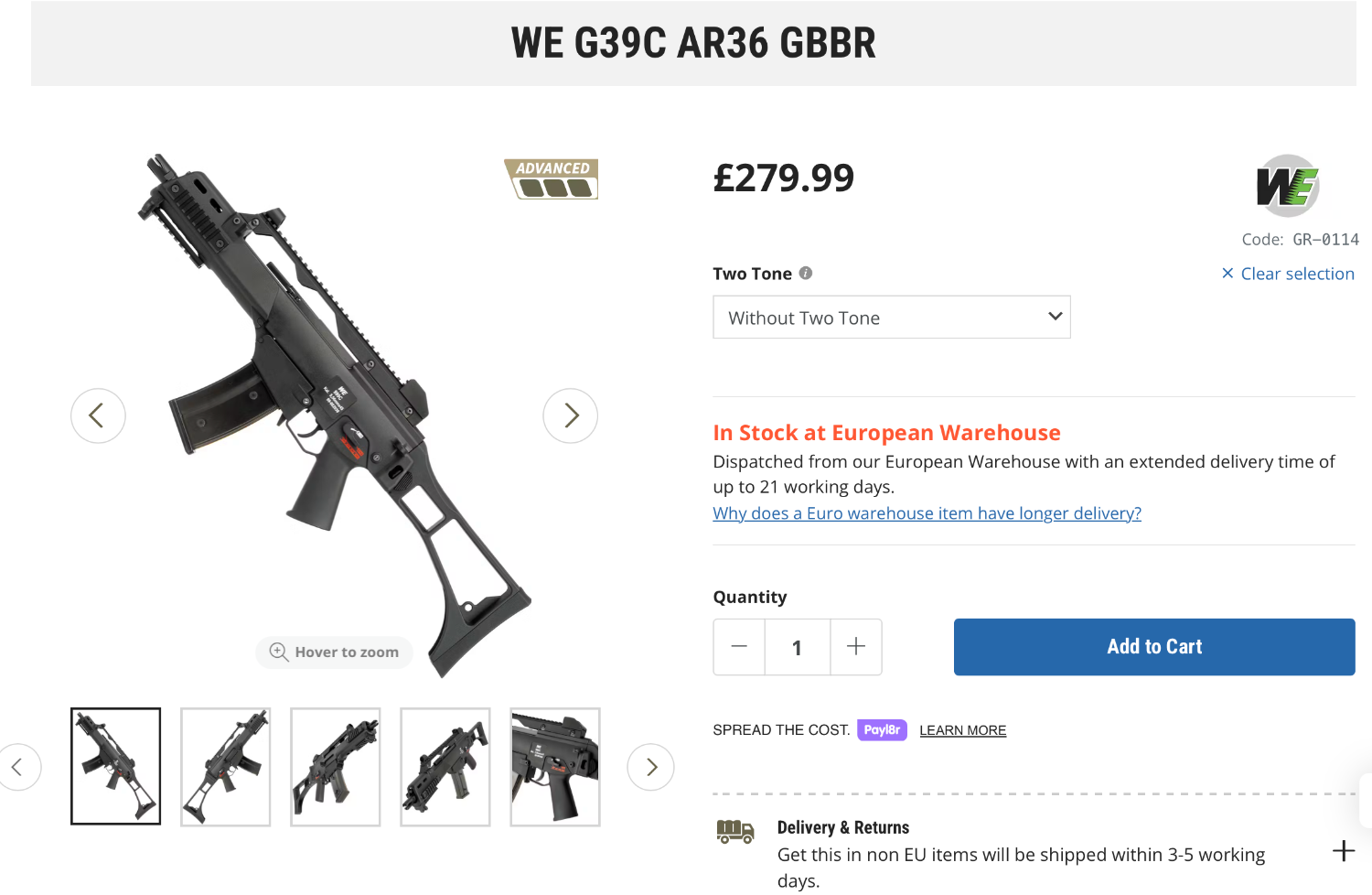The image size is (1372, 895).
Task: Open the Euro warehouse longer delivery link
Action: (927, 513)
